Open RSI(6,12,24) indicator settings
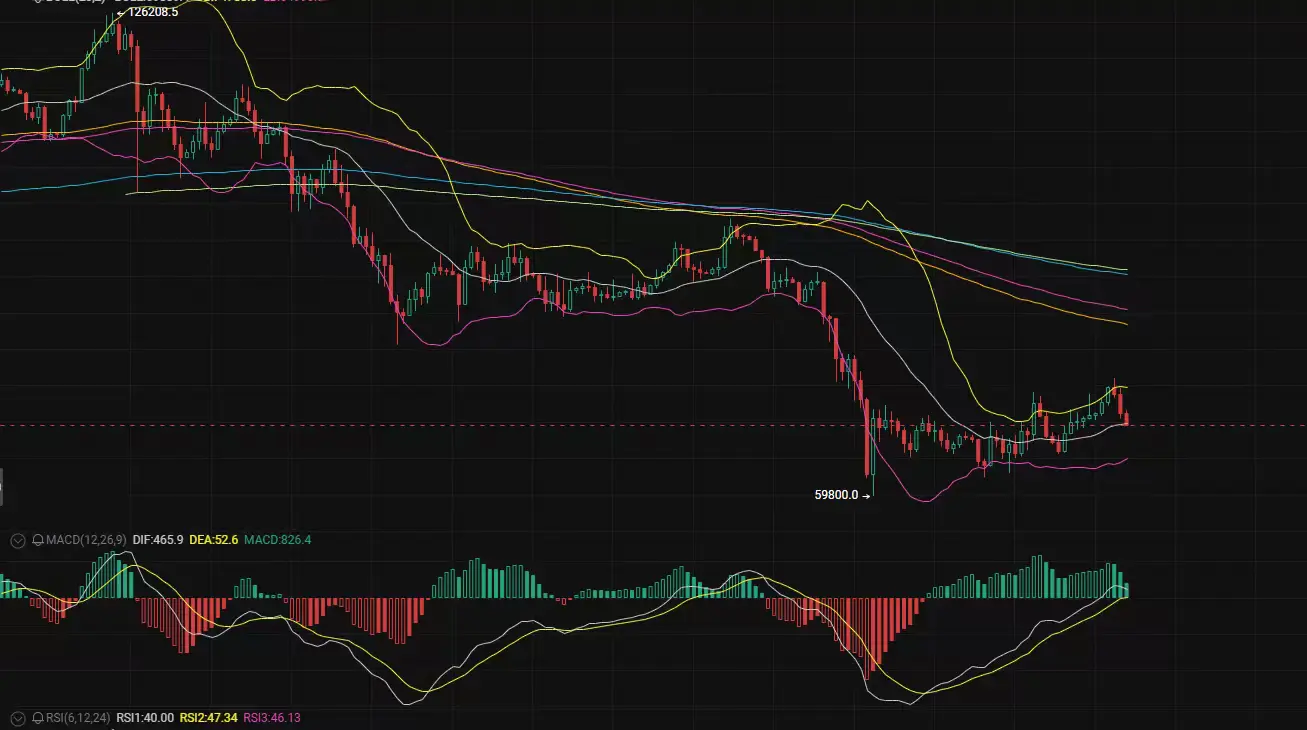 point(78,718)
